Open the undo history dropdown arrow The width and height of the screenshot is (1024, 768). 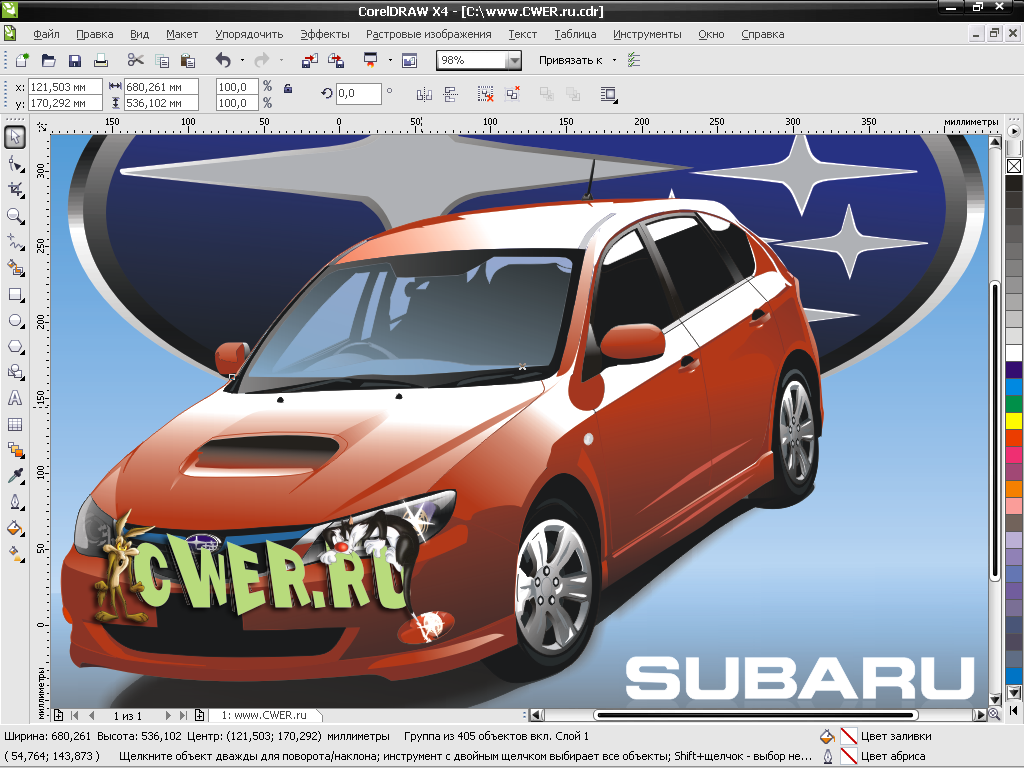pos(242,61)
